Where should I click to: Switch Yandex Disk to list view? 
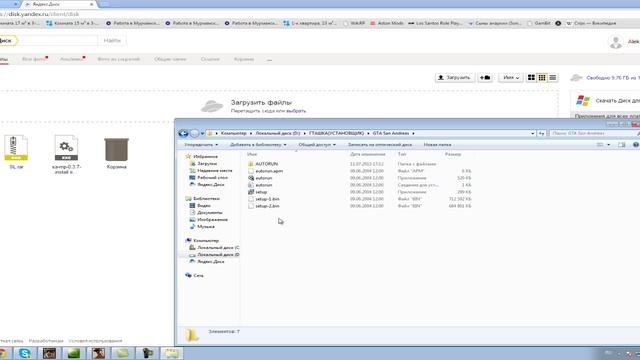tap(552, 78)
